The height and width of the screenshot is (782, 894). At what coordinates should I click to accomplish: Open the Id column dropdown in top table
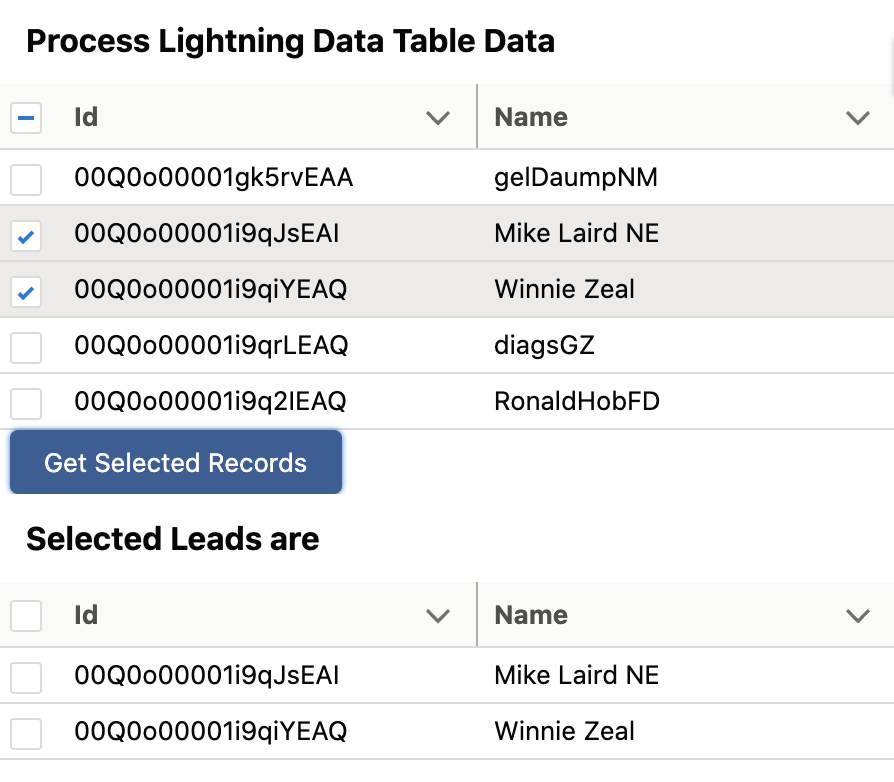438,117
